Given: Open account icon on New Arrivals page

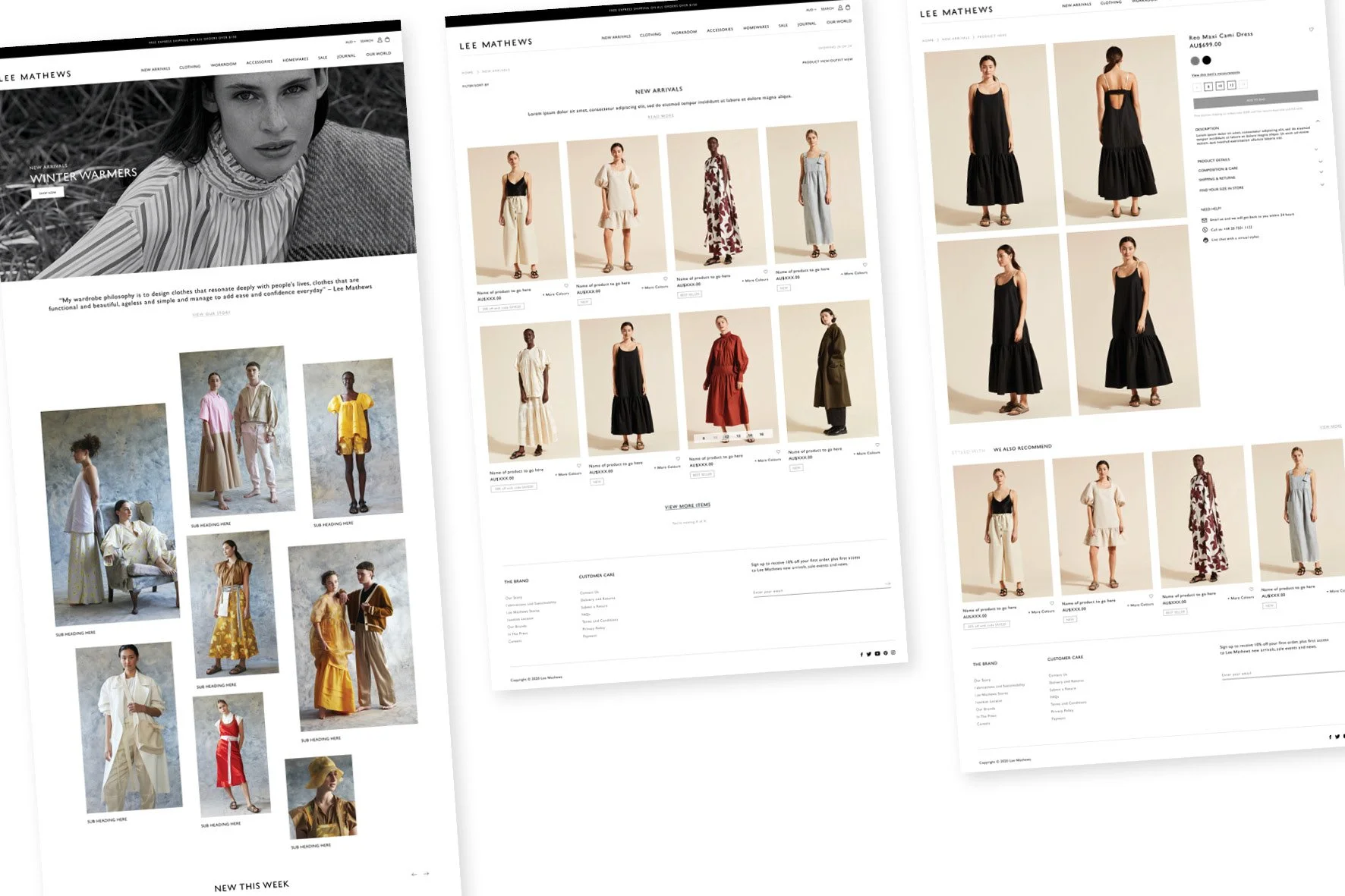Looking at the screenshot, I should point(840,8).
